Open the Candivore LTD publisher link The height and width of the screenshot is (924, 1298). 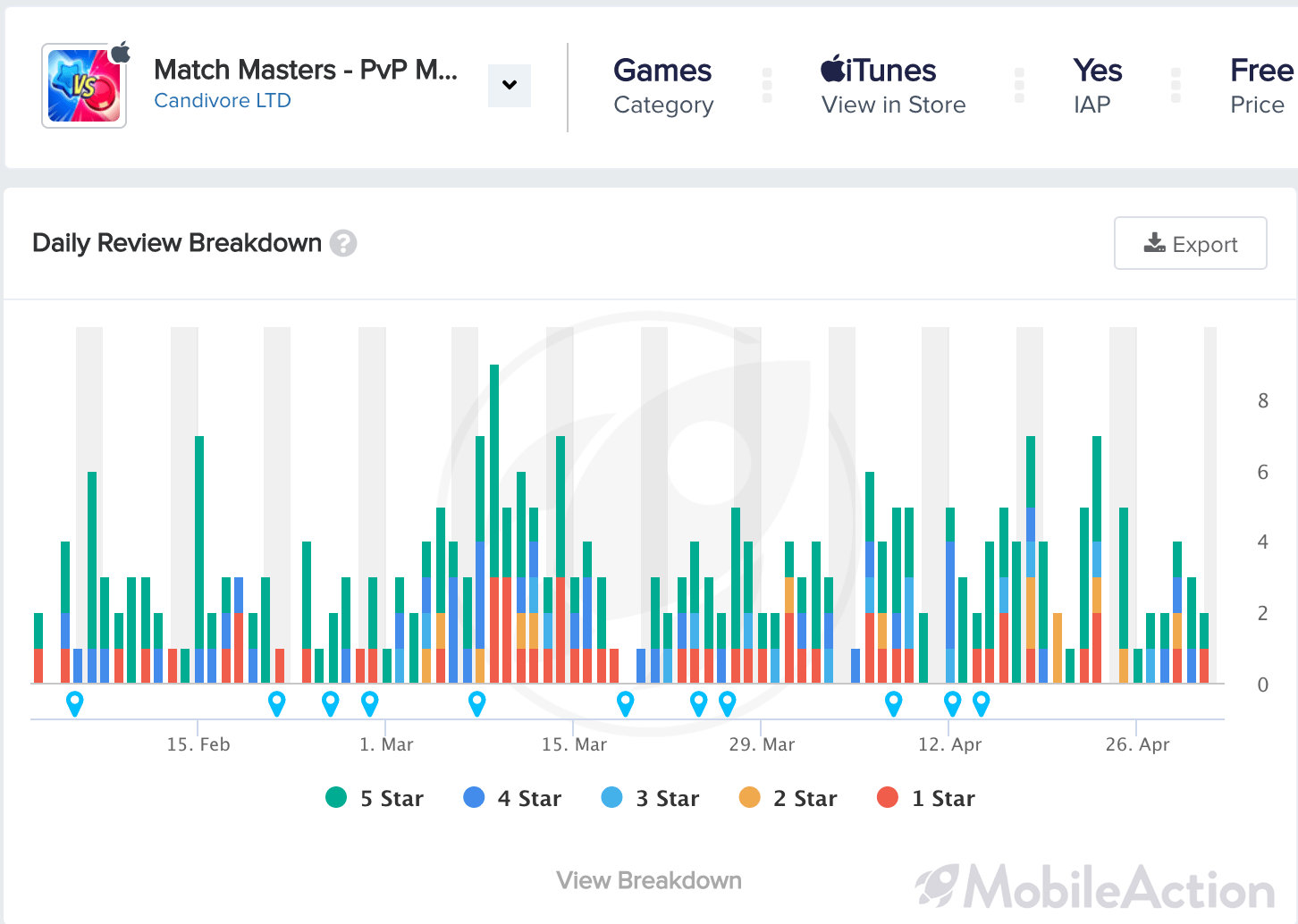(223, 100)
